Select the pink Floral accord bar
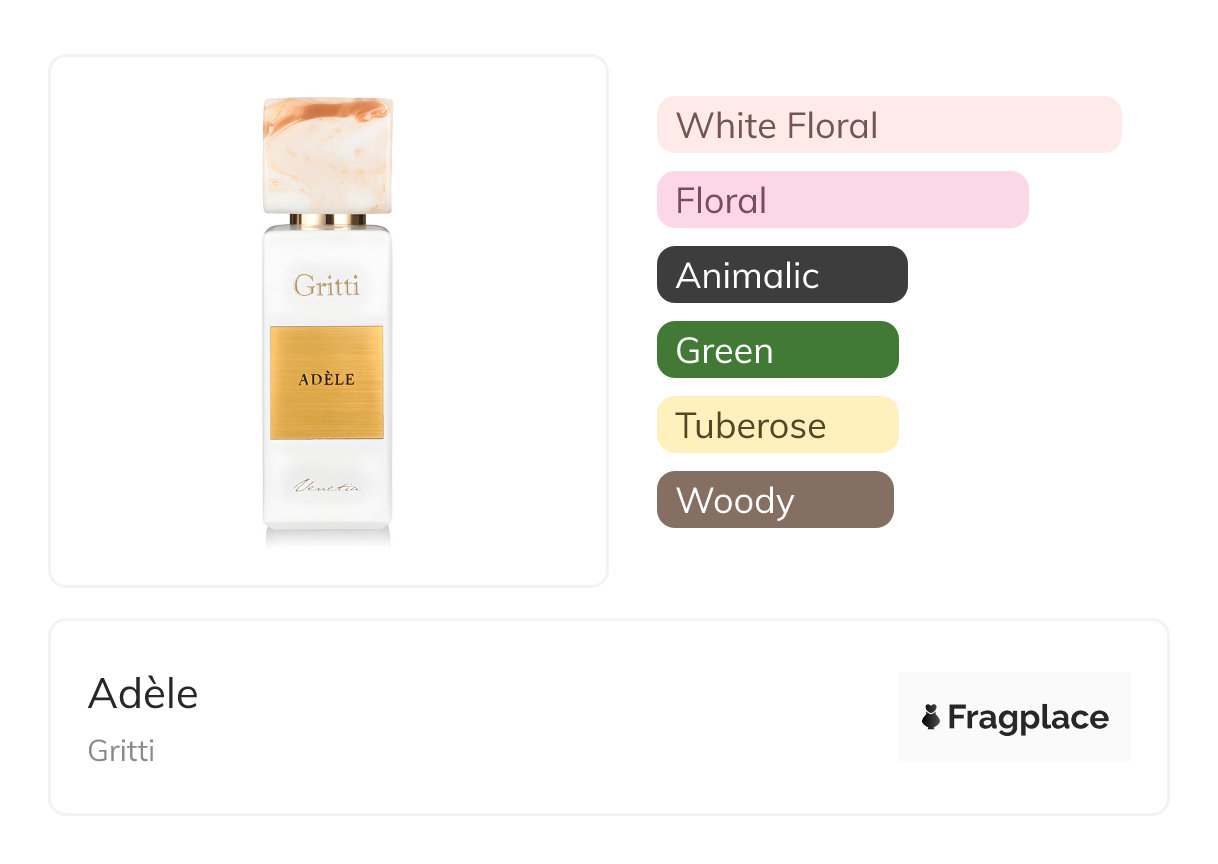The image size is (1218, 864). click(842, 200)
